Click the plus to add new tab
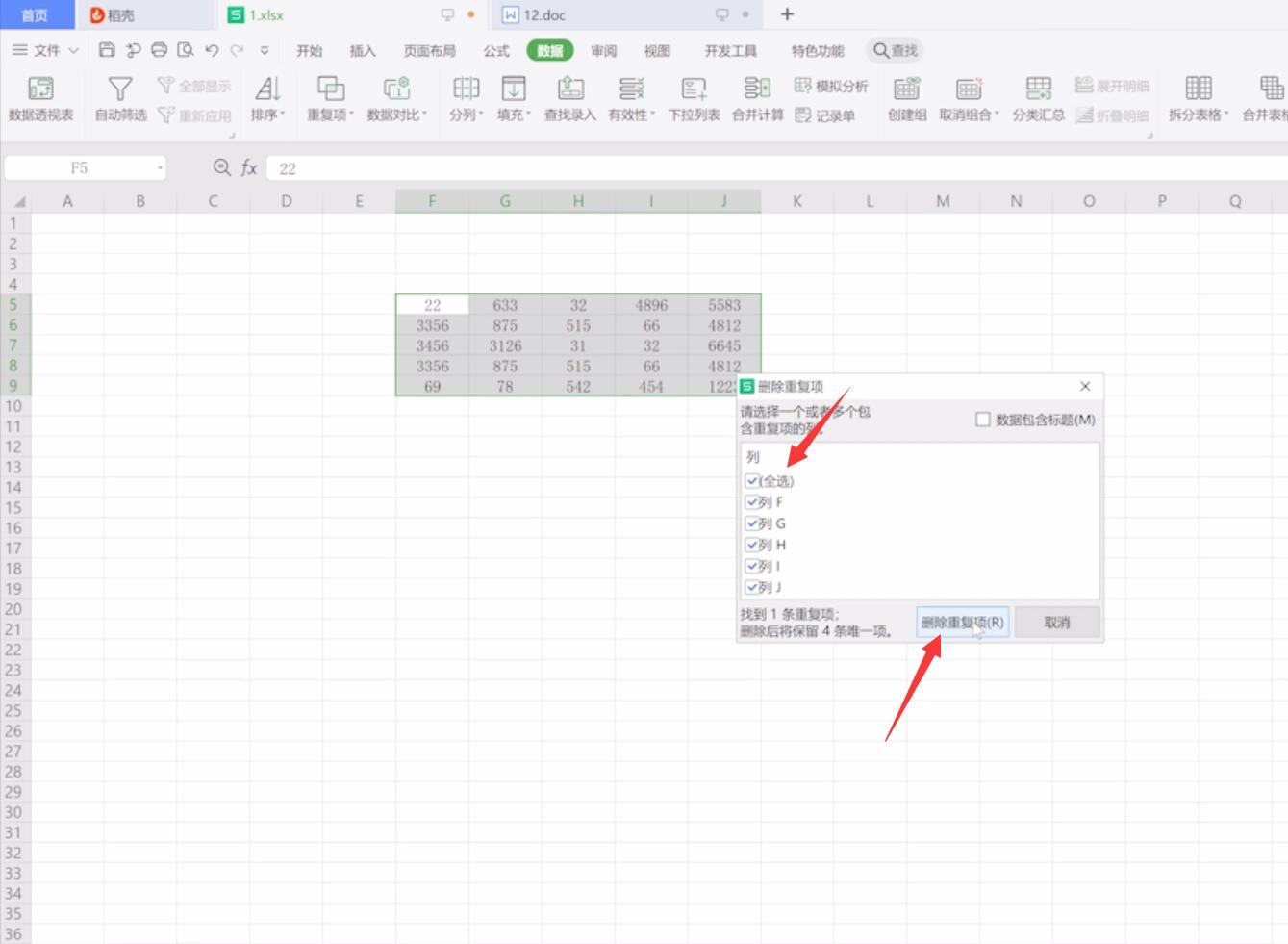 [787, 13]
